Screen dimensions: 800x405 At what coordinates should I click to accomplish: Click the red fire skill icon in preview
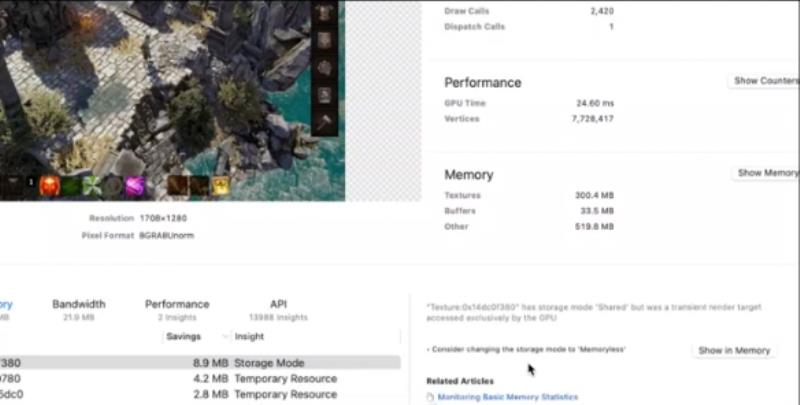point(50,185)
